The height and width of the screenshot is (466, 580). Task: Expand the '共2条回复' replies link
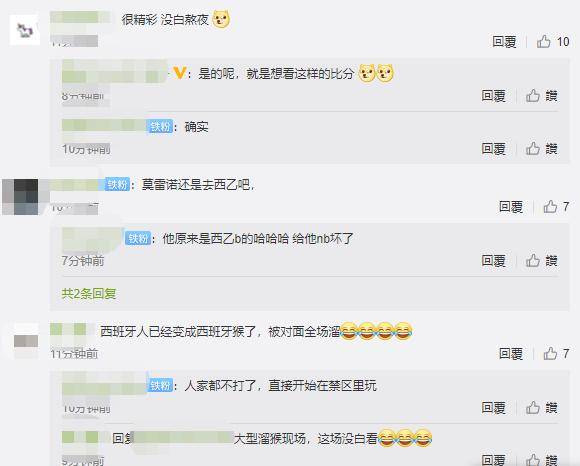pos(89,293)
